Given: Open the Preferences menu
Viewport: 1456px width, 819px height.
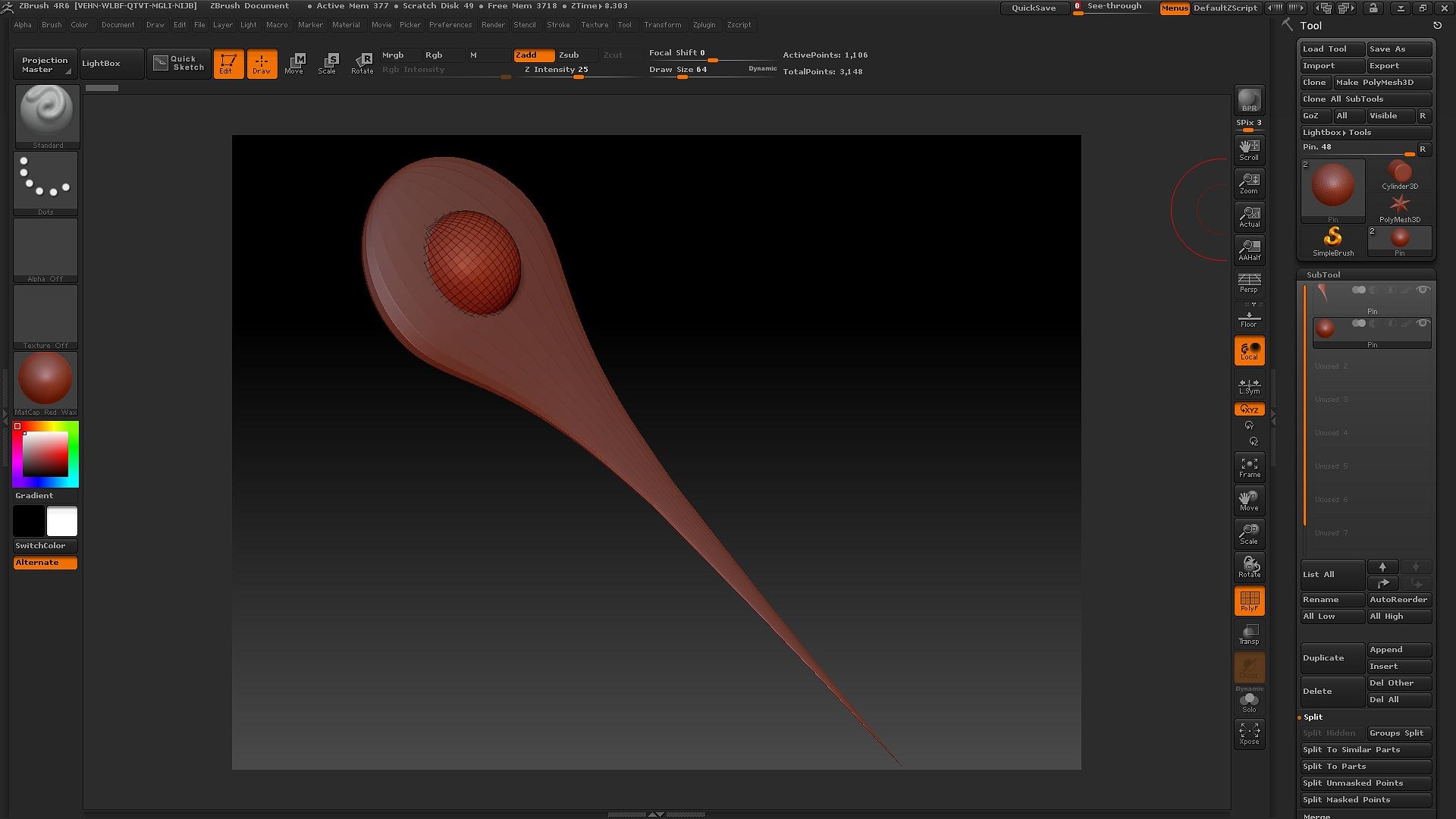Looking at the screenshot, I should pos(450,25).
